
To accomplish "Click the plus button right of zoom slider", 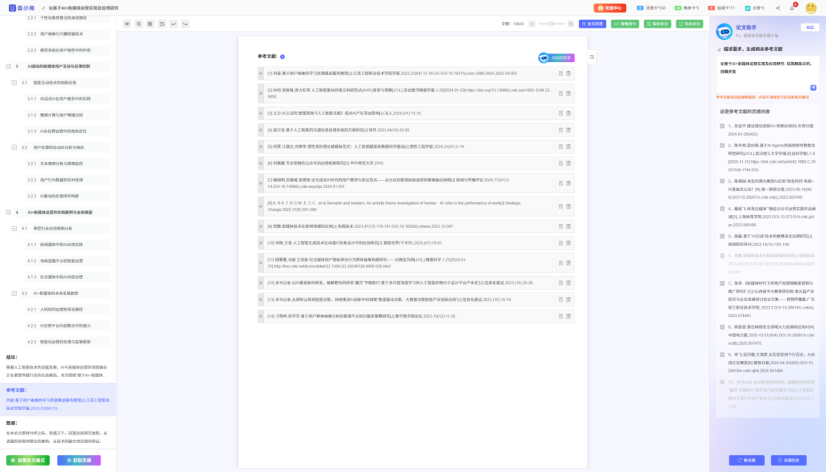I will coord(571,24).
